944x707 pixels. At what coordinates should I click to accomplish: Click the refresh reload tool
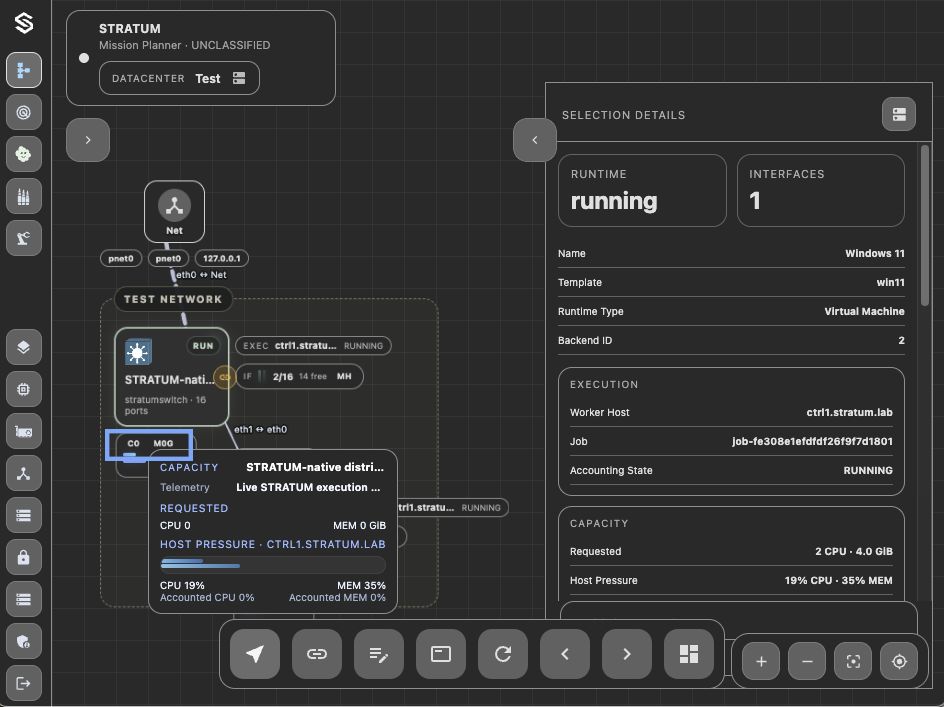503,654
